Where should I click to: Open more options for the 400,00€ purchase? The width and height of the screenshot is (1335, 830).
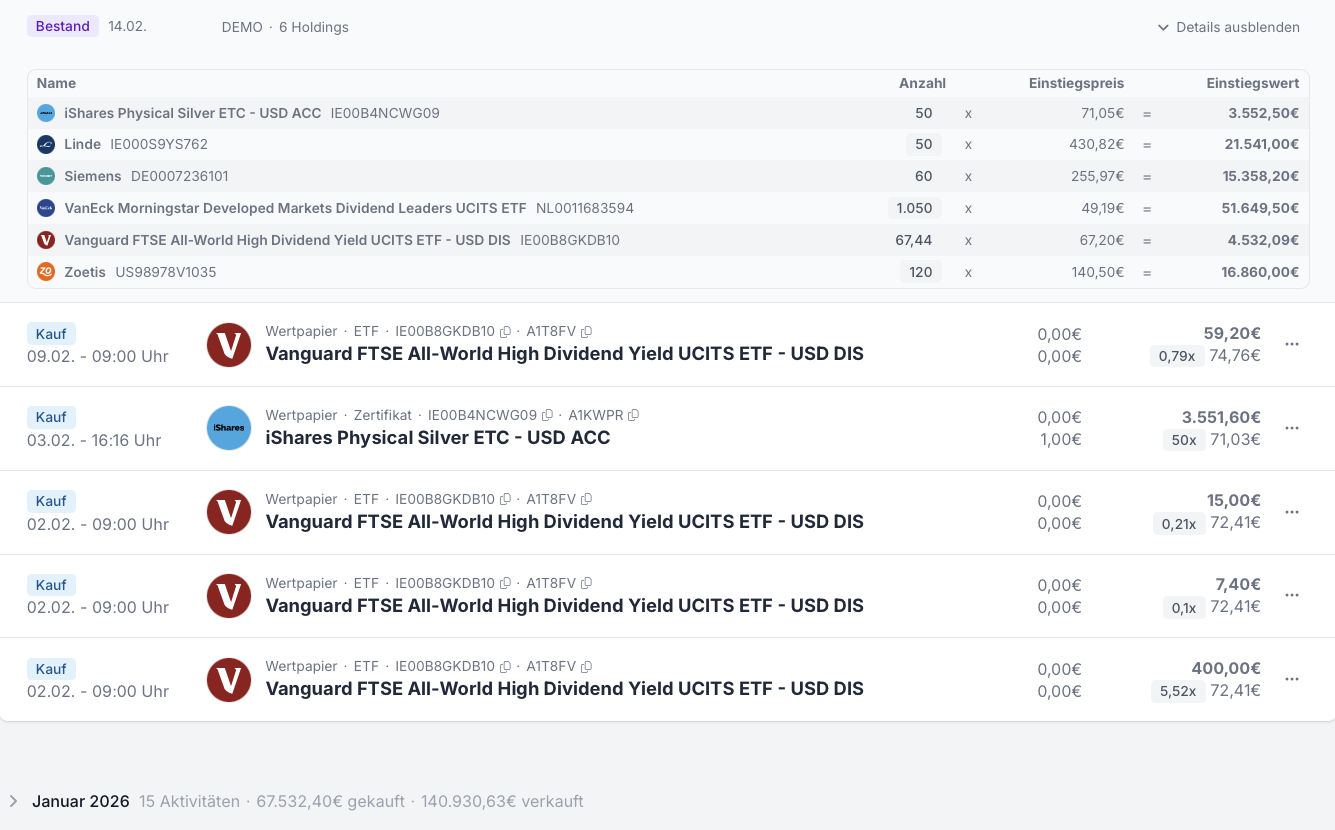pyautogui.click(x=1292, y=679)
